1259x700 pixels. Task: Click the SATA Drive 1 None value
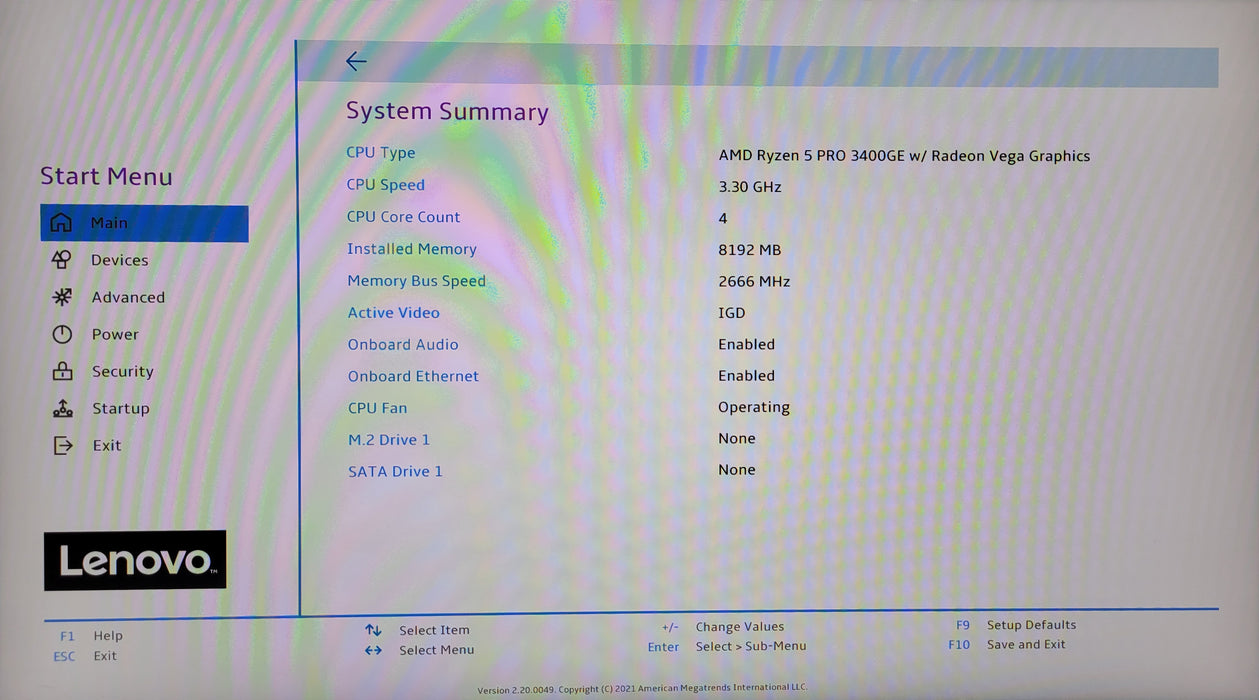[737, 470]
